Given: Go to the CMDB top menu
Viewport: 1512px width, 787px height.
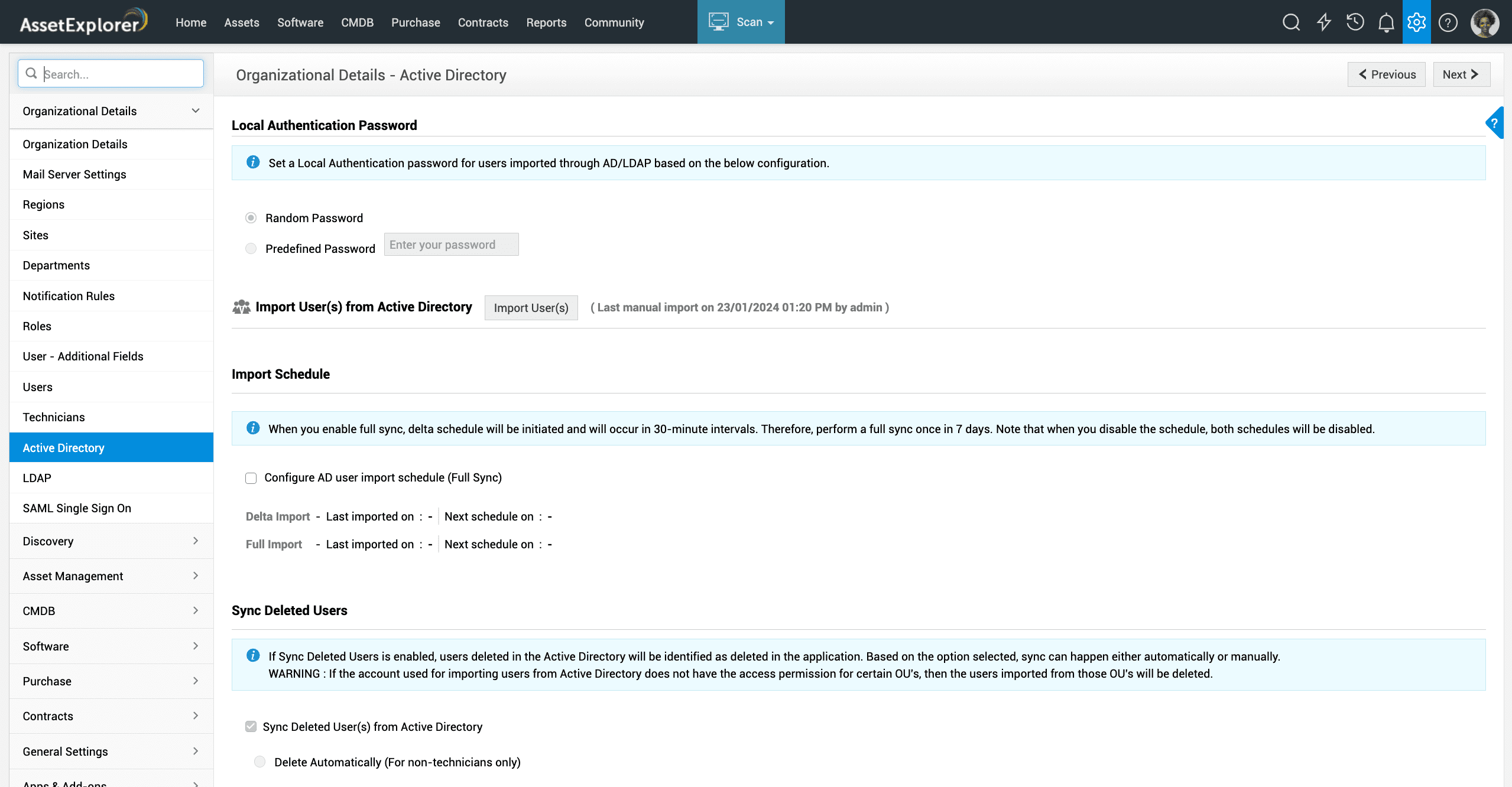Looking at the screenshot, I should 357,22.
